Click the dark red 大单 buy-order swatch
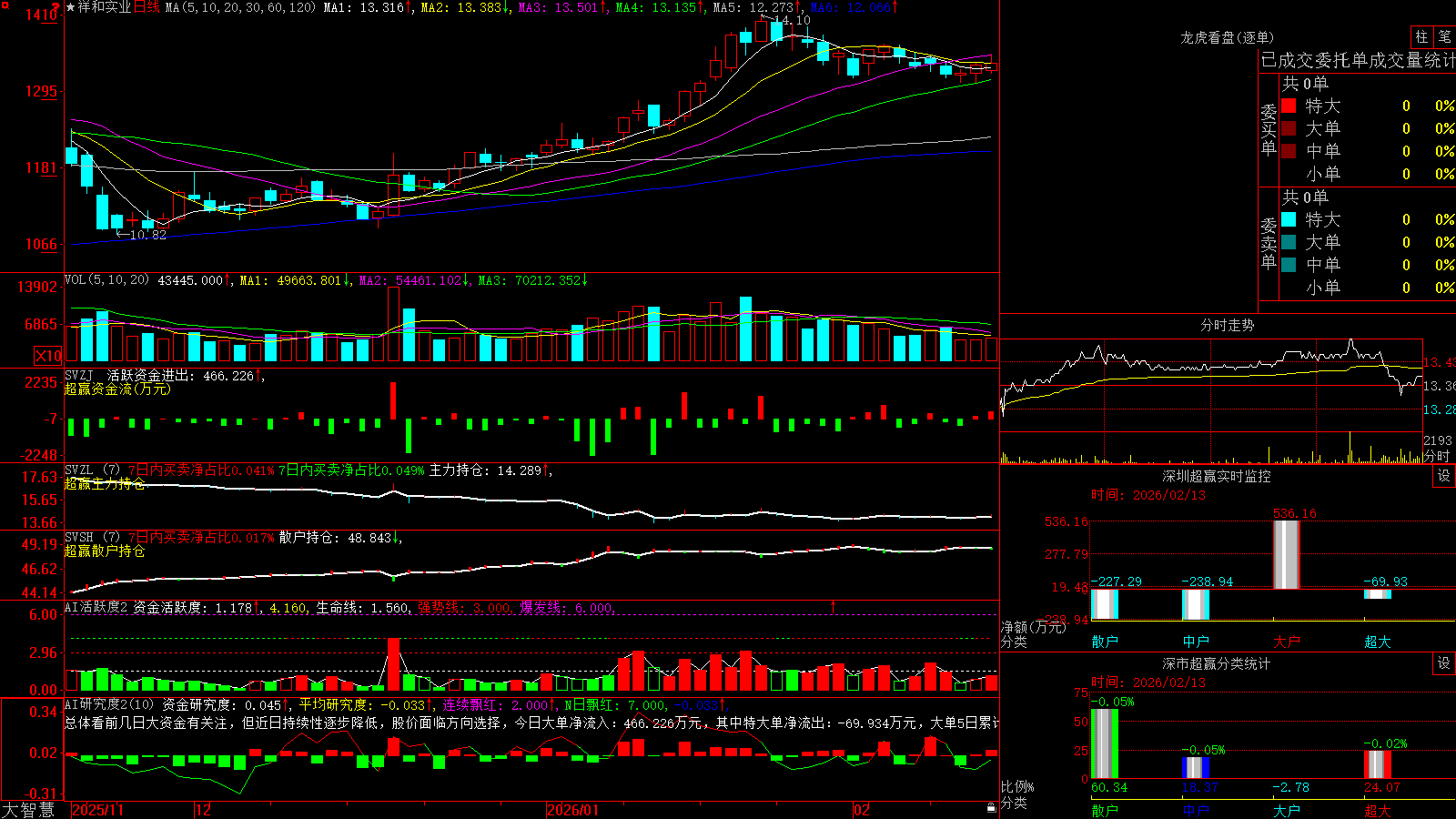The image size is (1456, 819). [1289, 128]
